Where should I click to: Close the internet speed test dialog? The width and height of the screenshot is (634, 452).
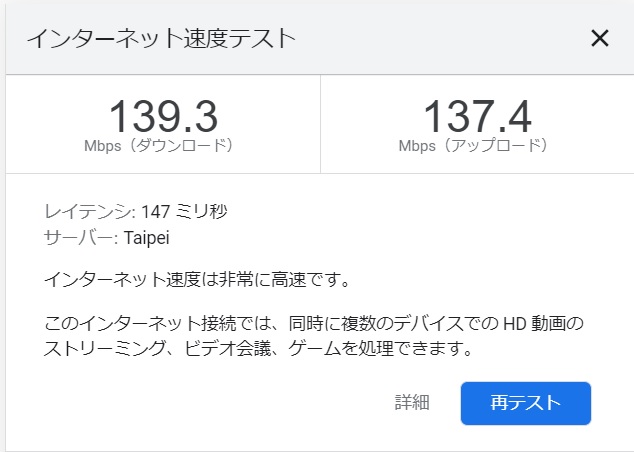[600, 39]
